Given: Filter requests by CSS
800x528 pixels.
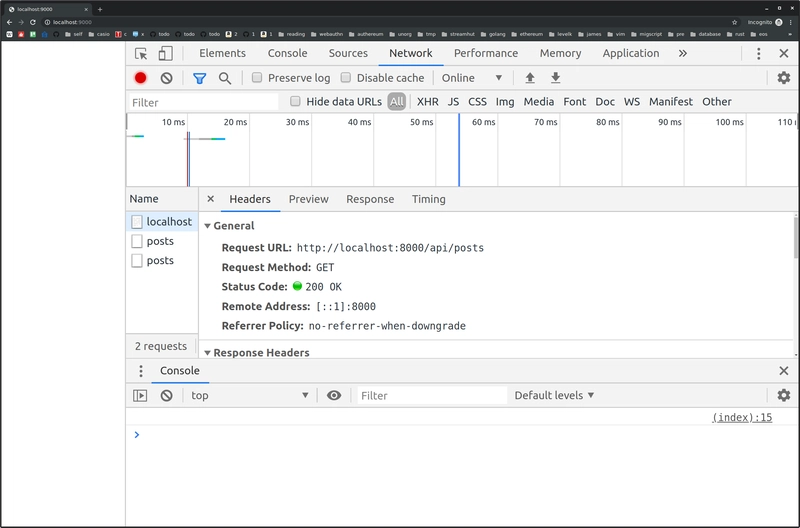Looking at the screenshot, I should pos(477,102).
